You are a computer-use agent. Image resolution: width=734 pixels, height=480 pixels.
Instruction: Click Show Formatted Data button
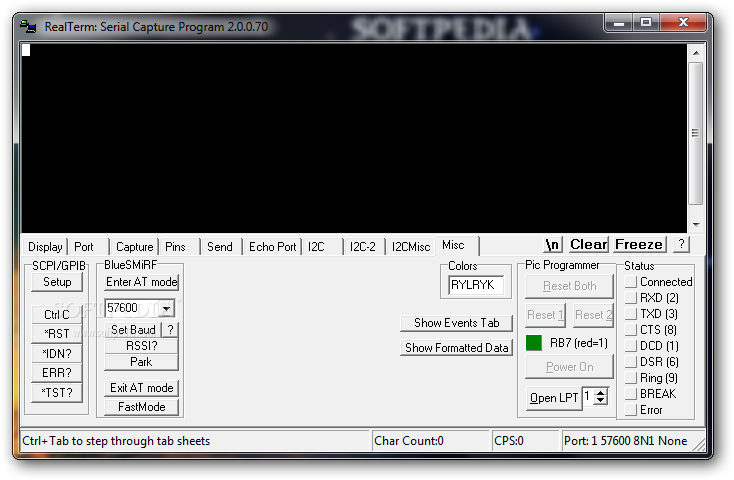click(456, 348)
